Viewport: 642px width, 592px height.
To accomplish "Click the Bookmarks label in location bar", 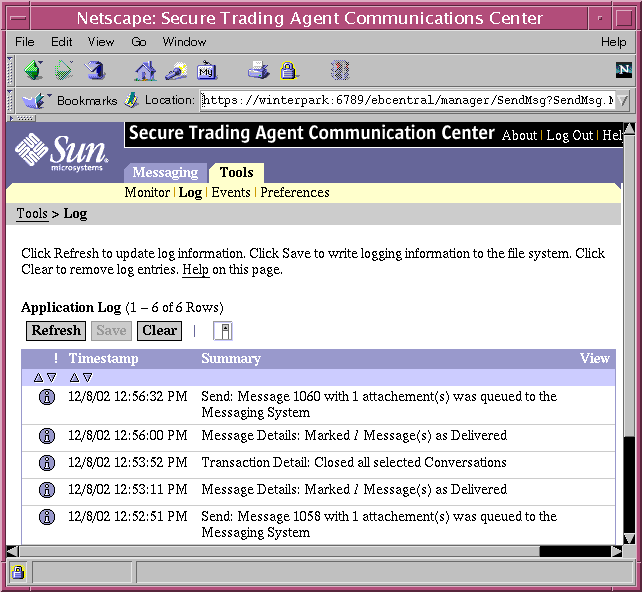I will [x=87, y=101].
